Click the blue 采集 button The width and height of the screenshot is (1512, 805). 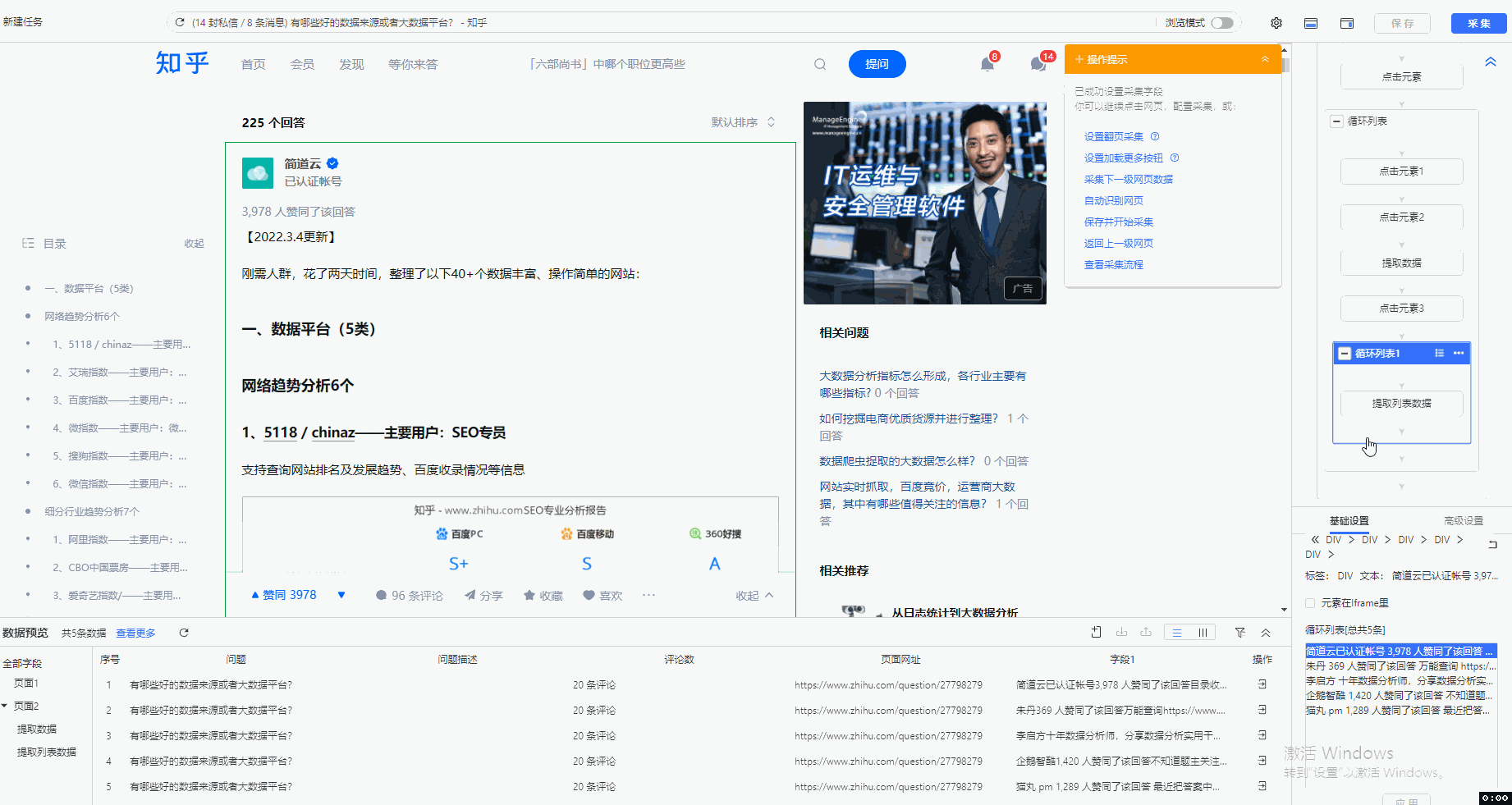(x=1479, y=23)
